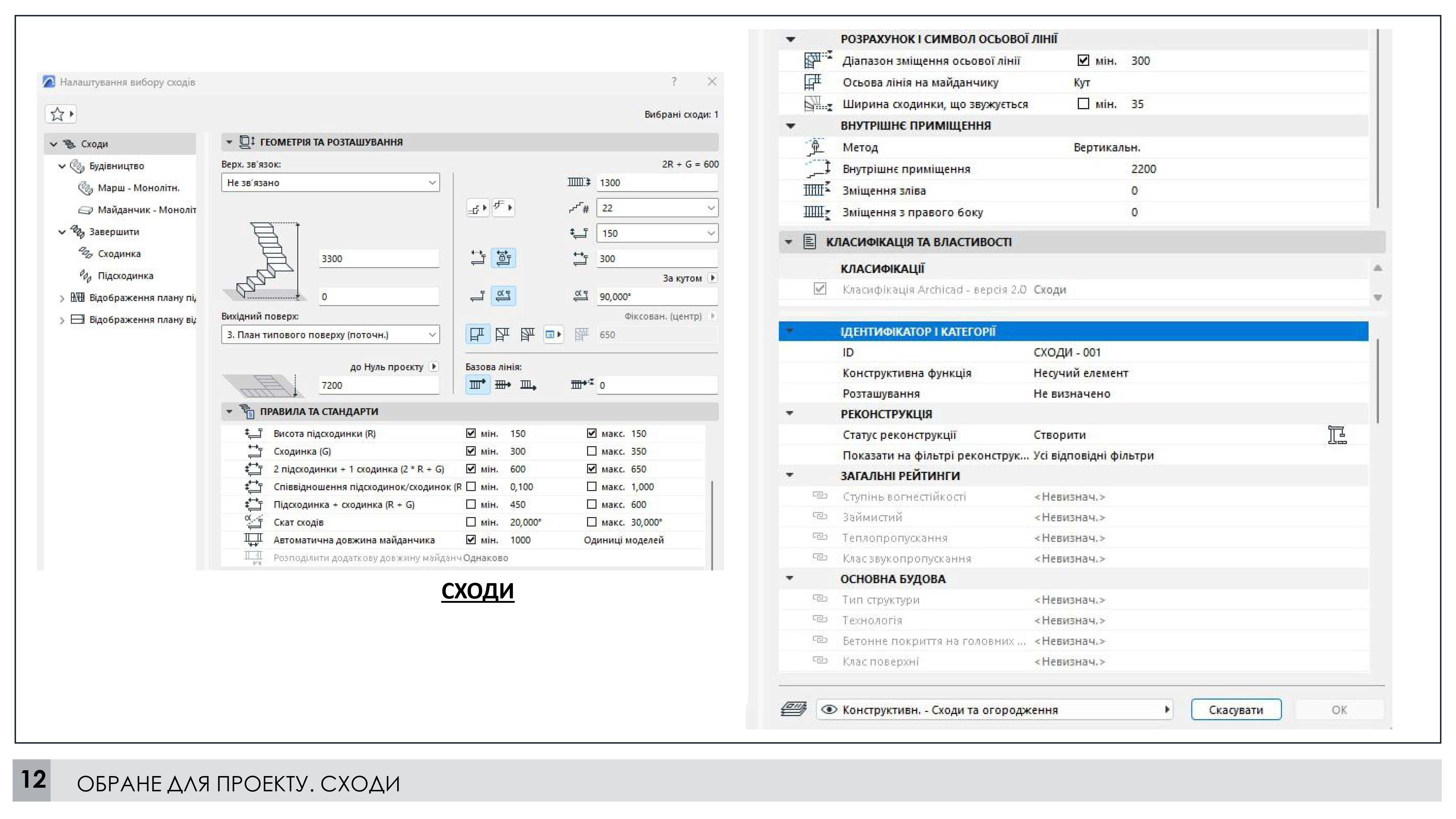Click the Класифікація та властивості panel icon

coord(810,242)
